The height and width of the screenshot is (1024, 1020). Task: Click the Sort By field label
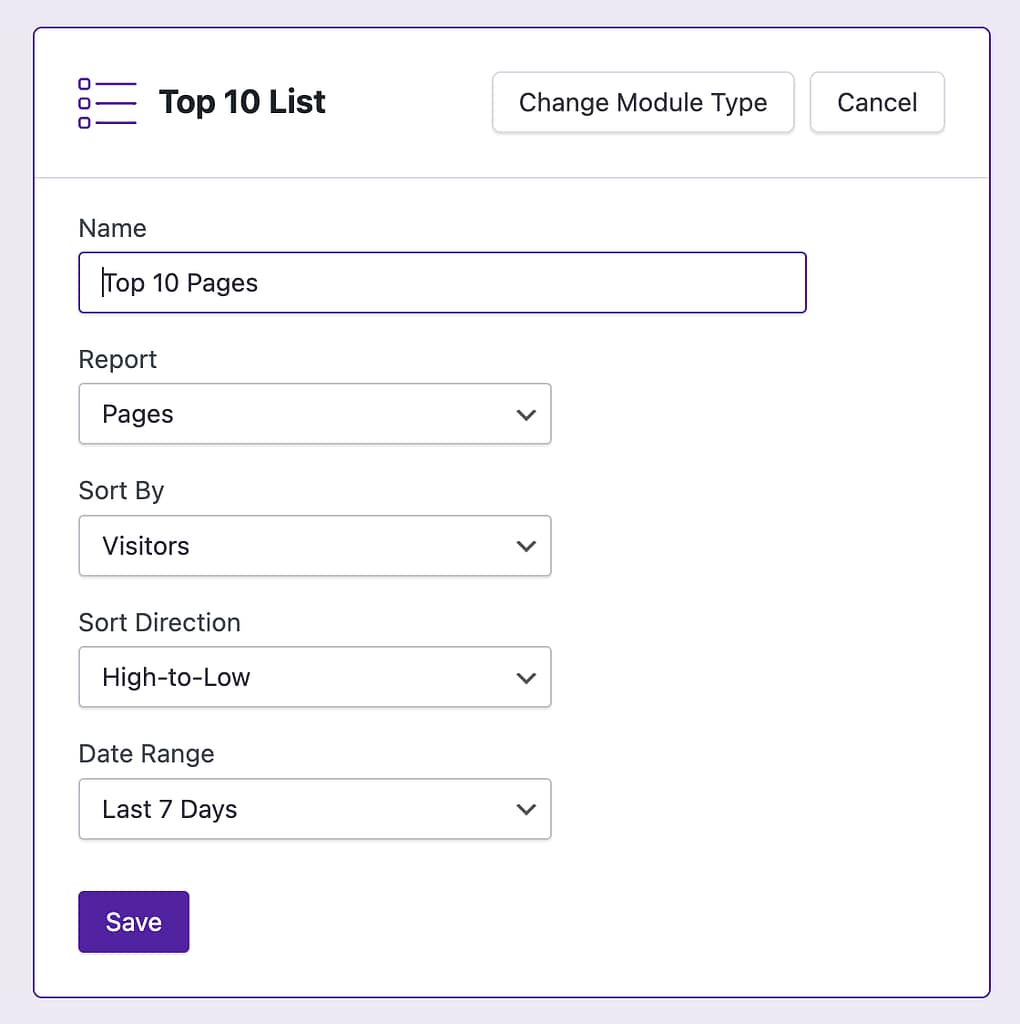point(121,491)
